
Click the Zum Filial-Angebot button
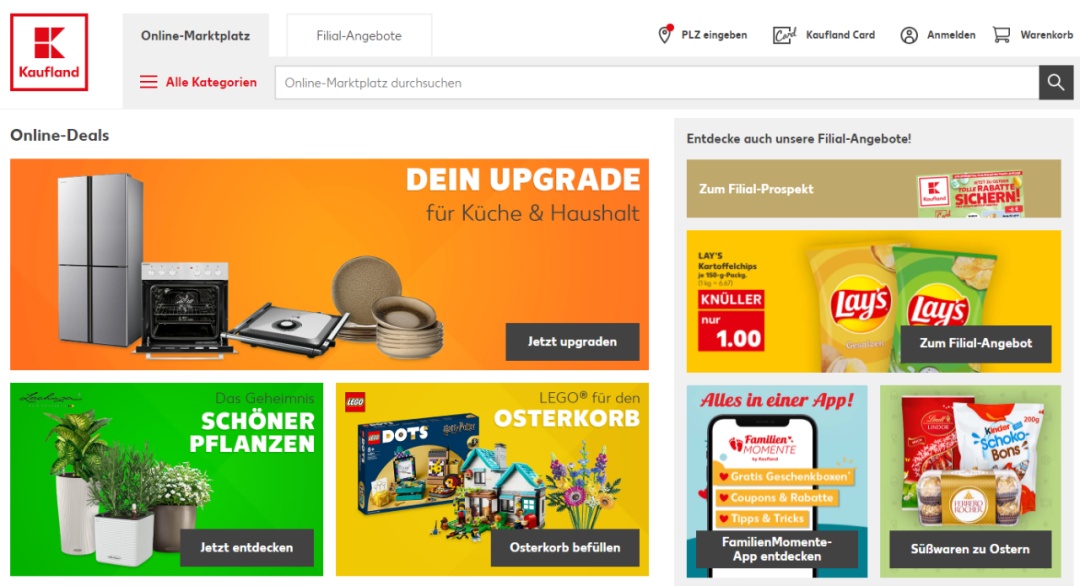pyautogui.click(x=976, y=343)
